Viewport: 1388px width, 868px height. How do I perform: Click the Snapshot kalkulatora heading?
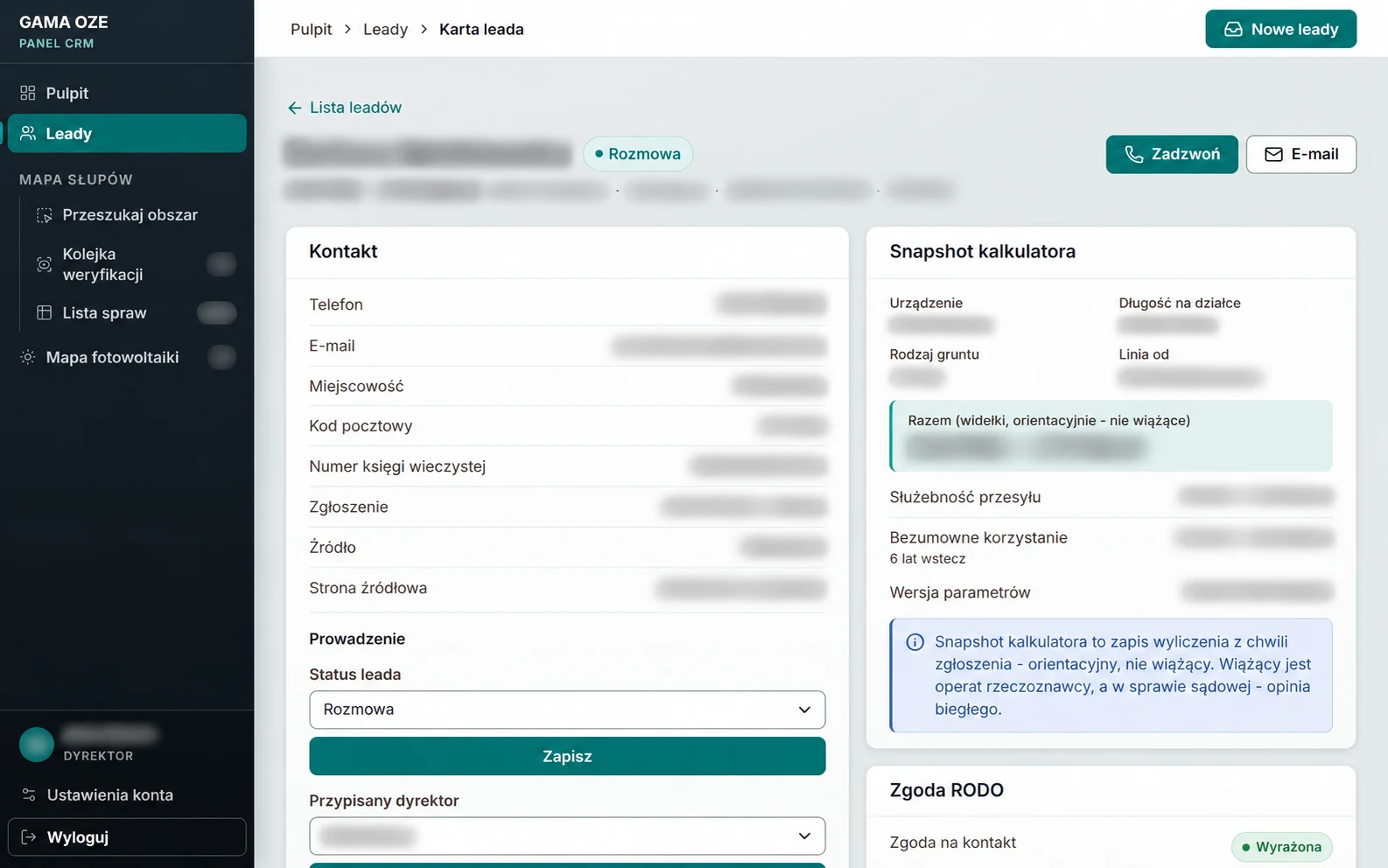[983, 251]
